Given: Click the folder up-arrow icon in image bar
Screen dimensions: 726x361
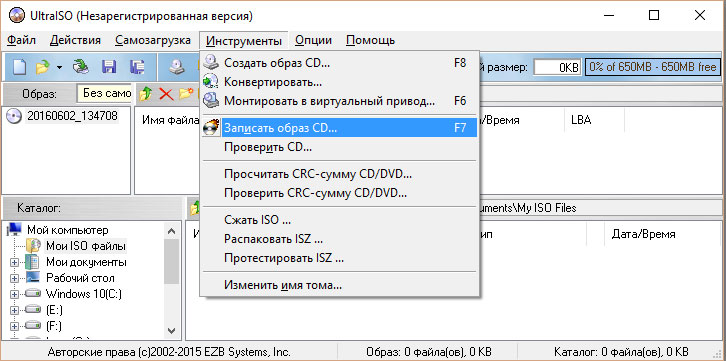Looking at the screenshot, I should (146, 94).
